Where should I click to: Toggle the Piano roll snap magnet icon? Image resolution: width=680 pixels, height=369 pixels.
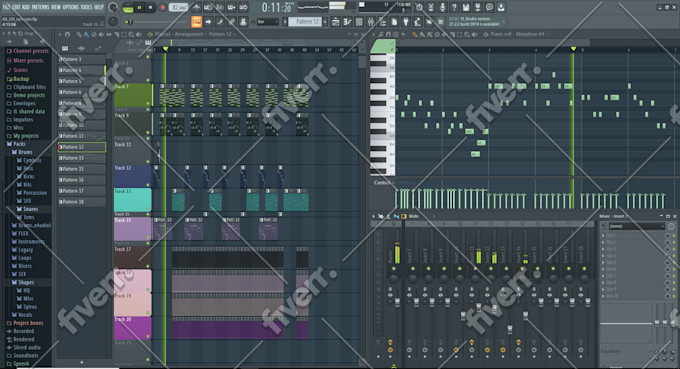tap(389, 34)
